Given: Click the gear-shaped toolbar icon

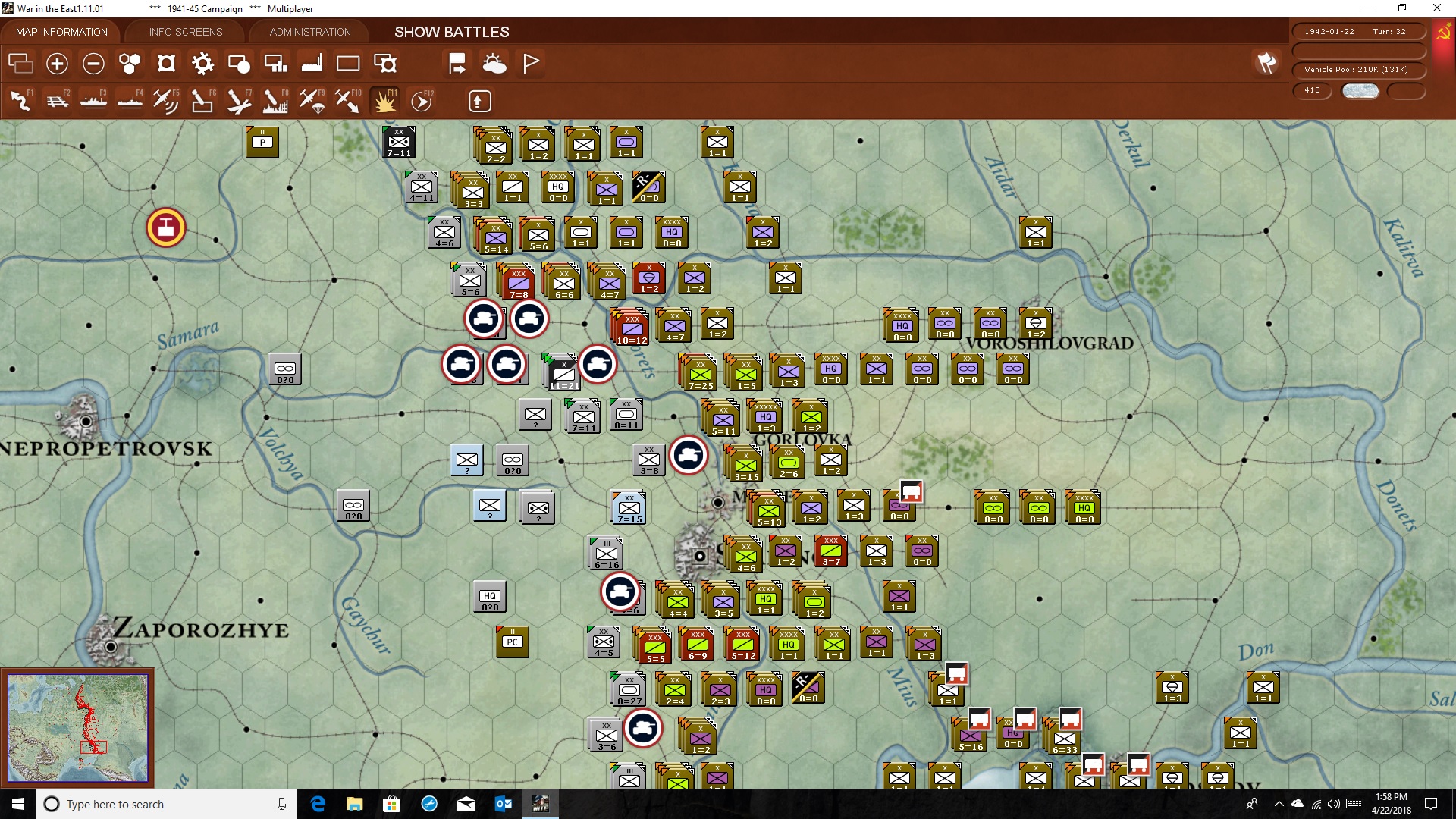Looking at the screenshot, I should 202,64.
